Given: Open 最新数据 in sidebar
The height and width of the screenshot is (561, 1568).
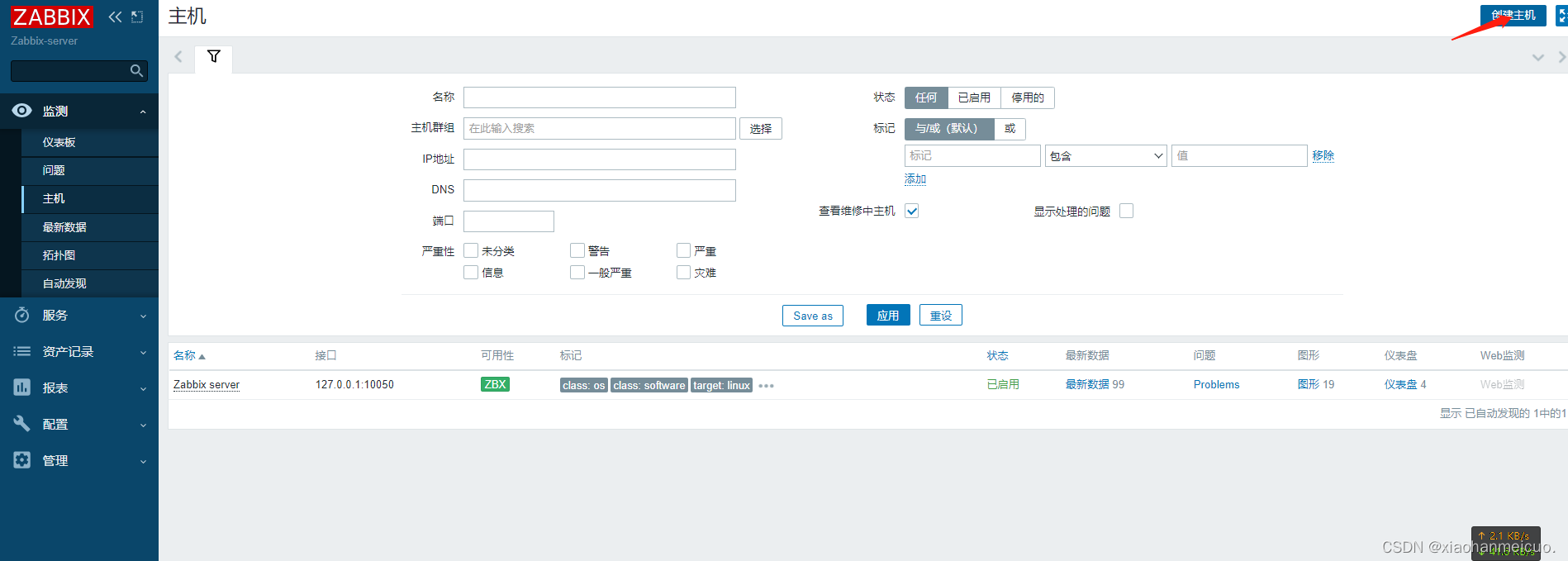Looking at the screenshot, I should click(x=90, y=227).
